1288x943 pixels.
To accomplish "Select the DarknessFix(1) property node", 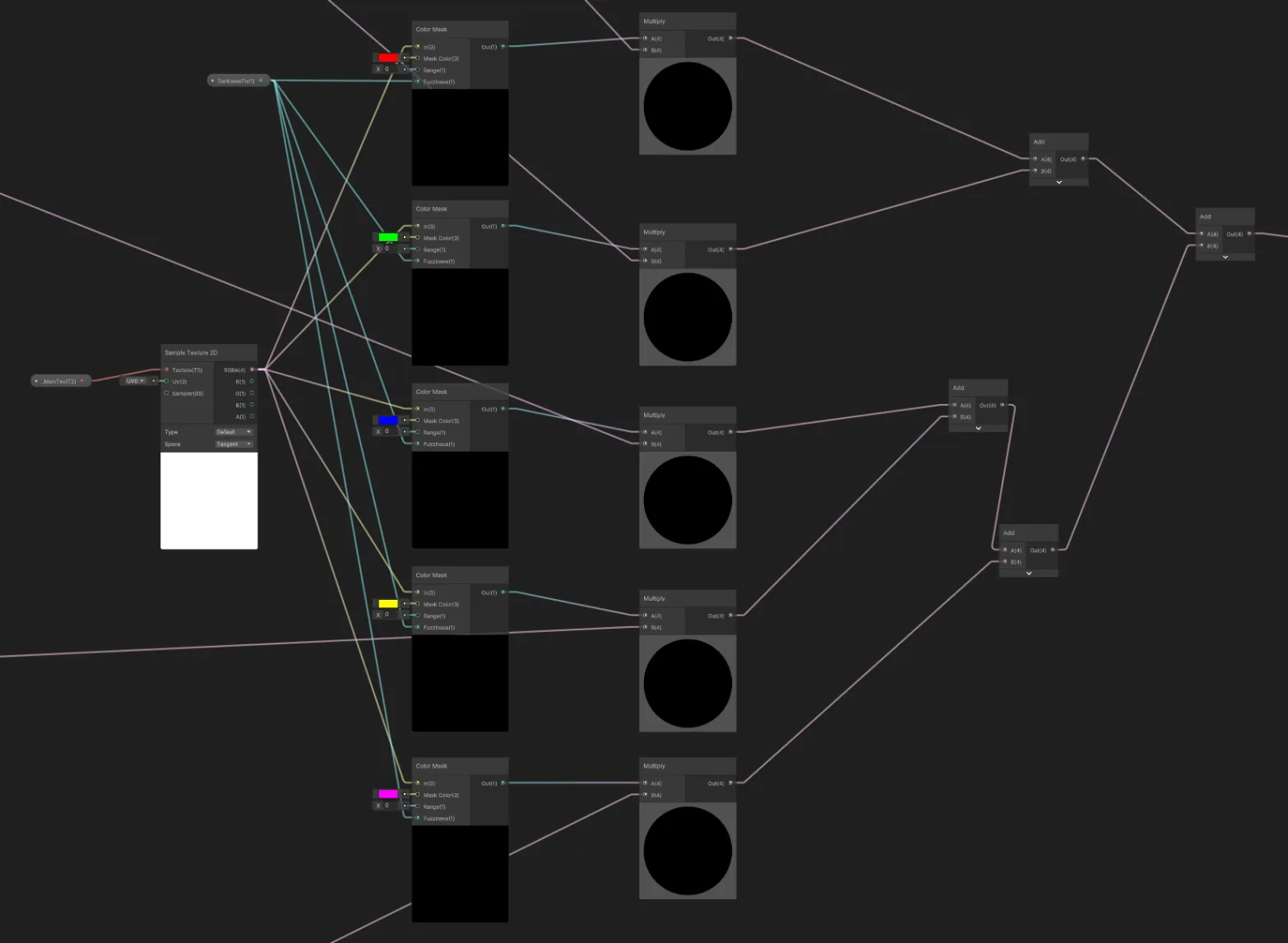I will pyautogui.click(x=237, y=81).
